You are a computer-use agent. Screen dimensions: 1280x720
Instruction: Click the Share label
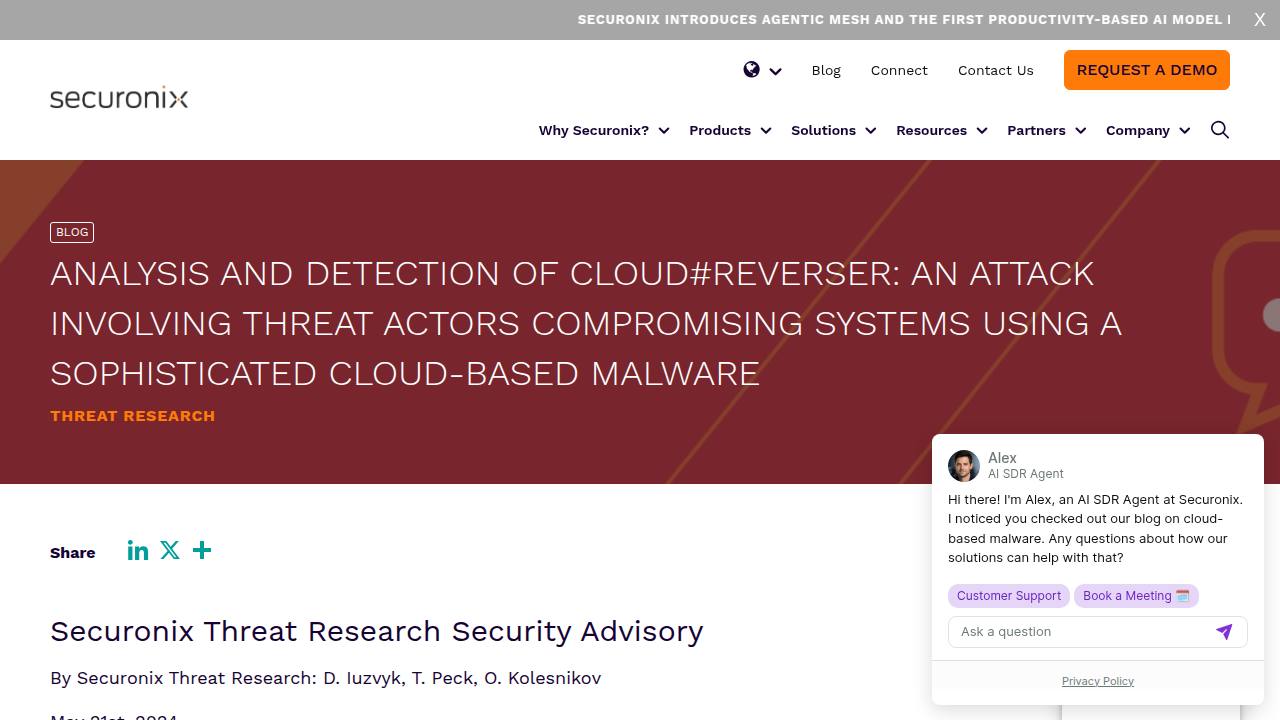(73, 552)
